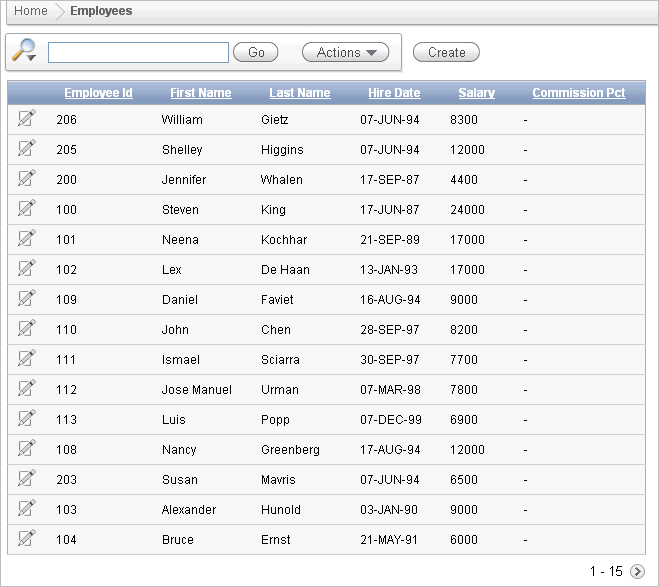Edit employee 102 Lex De Haan
This screenshot has height=587, width=659.
[x=26, y=268]
